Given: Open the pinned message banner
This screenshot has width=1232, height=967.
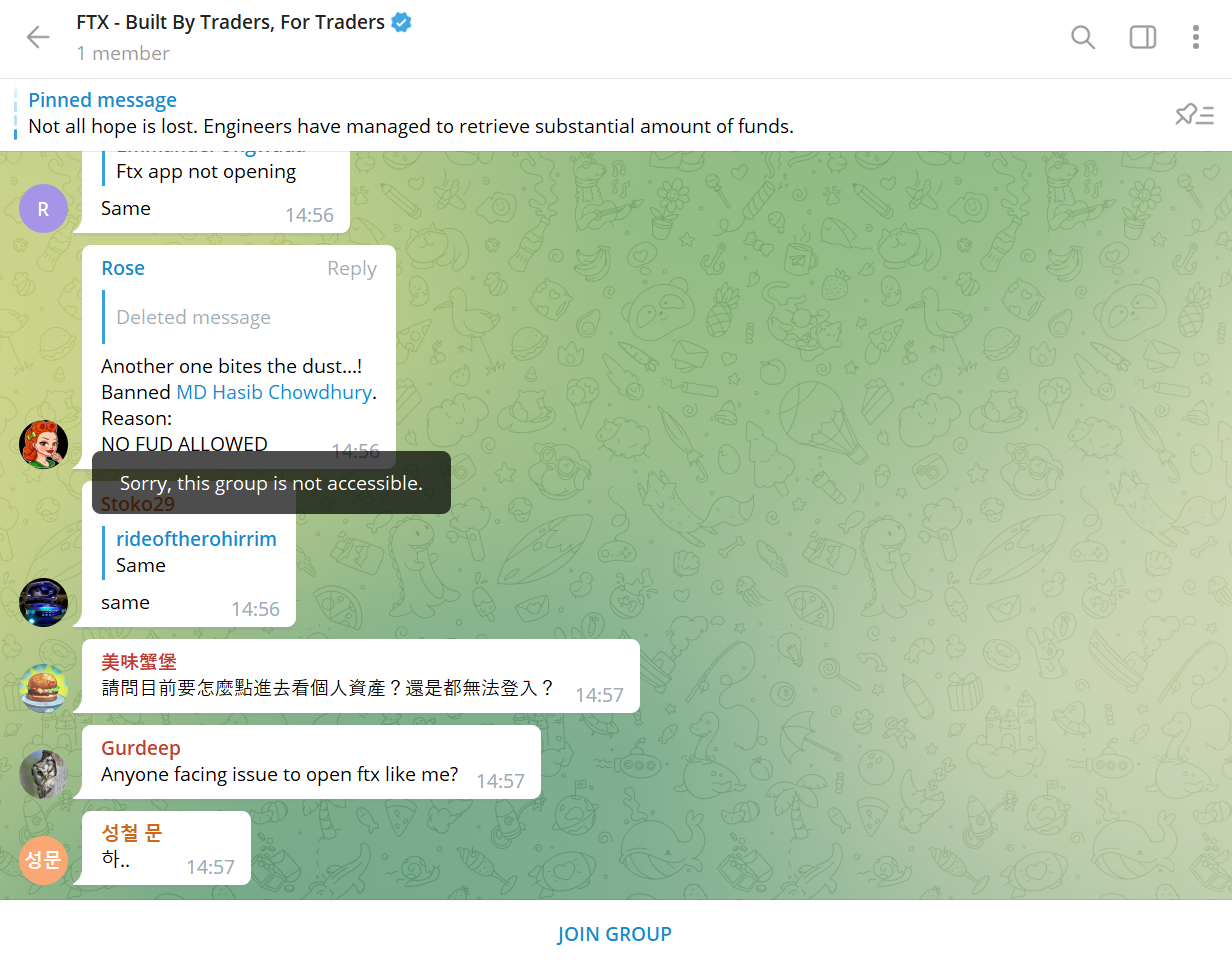Looking at the screenshot, I should point(616,114).
